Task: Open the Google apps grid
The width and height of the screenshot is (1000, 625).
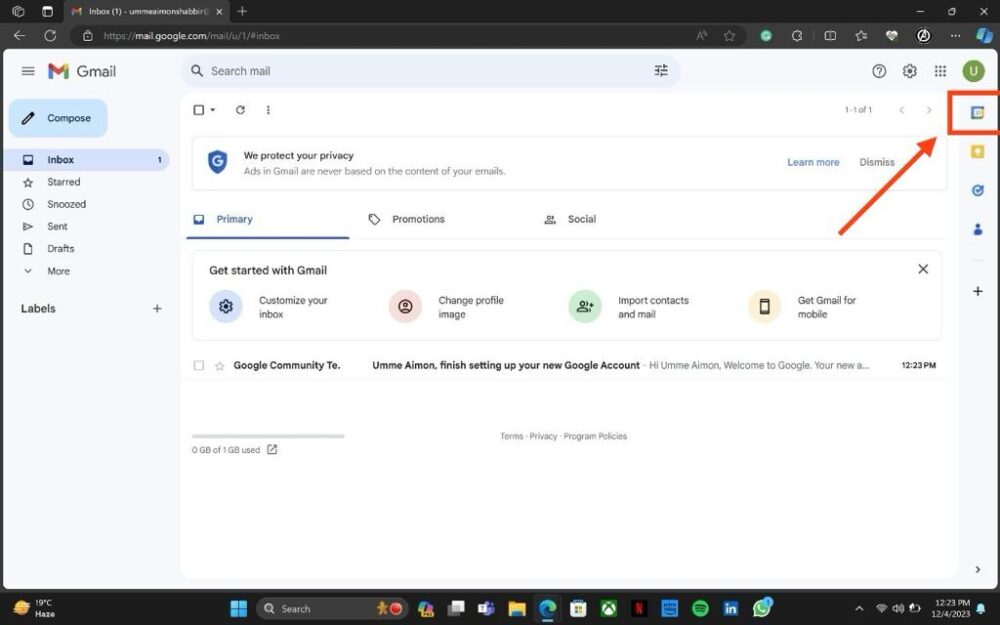Action: tap(940, 71)
